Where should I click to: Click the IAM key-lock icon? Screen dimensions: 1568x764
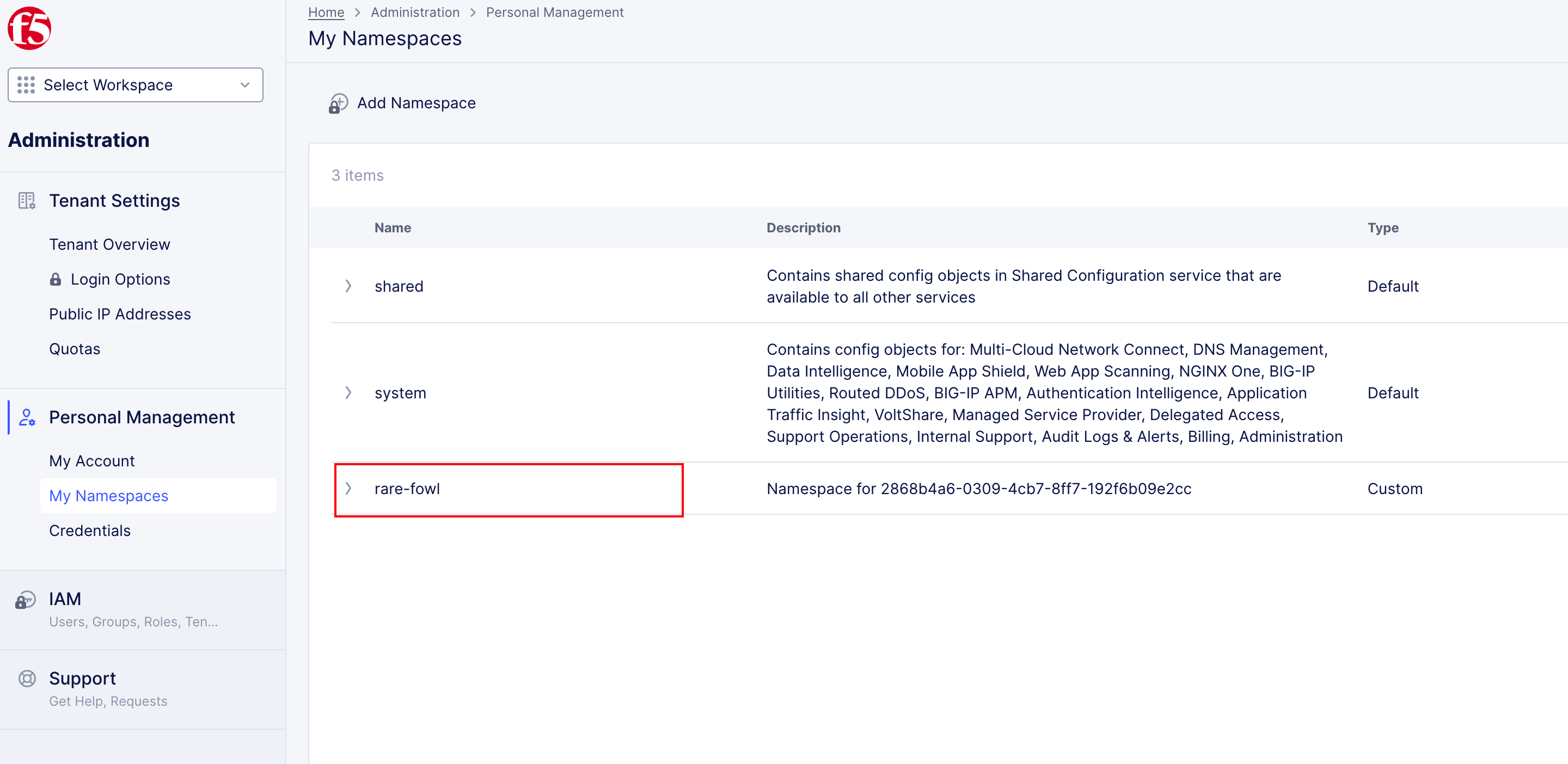26,600
